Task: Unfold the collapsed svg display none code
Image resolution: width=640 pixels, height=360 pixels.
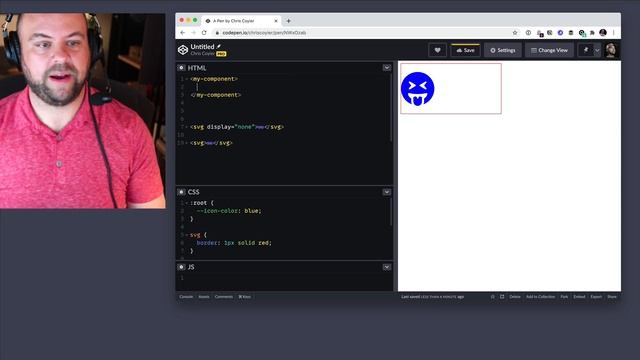Action: click(260, 127)
